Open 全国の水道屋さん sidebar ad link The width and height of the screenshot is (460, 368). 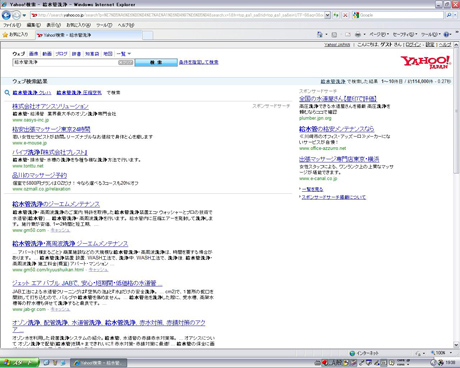[338, 99]
